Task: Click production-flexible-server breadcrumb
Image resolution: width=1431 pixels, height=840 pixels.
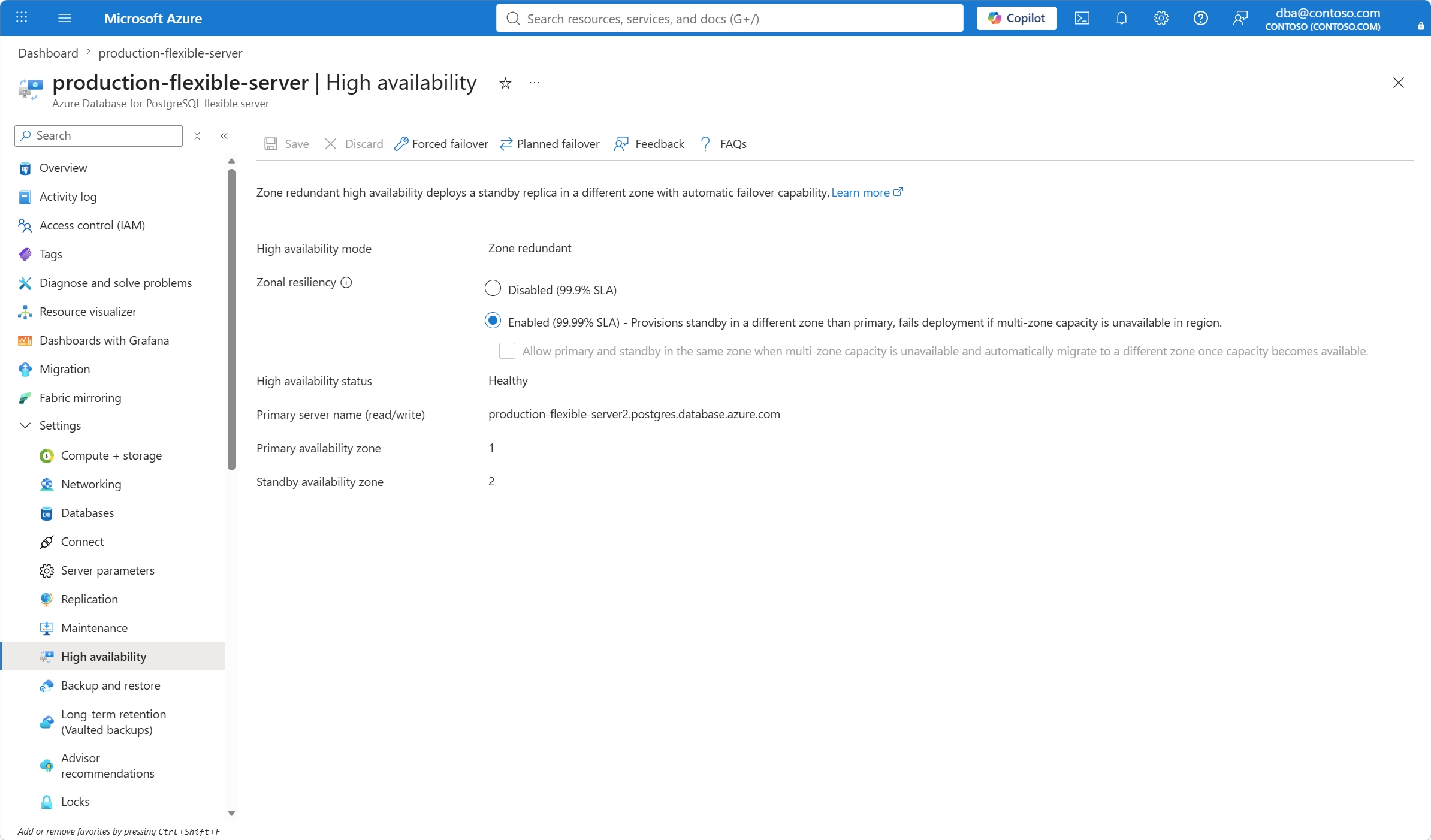Action: pyautogui.click(x=170, y=53)
